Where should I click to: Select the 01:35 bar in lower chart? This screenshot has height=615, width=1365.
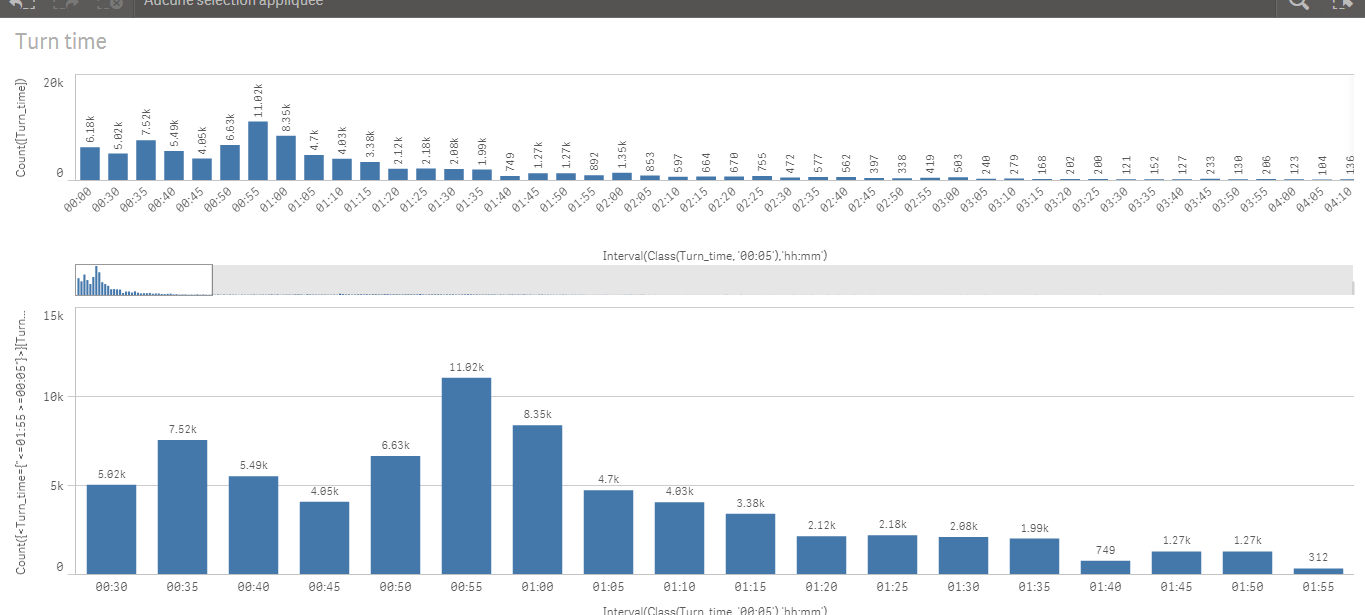click(1034, 555)
